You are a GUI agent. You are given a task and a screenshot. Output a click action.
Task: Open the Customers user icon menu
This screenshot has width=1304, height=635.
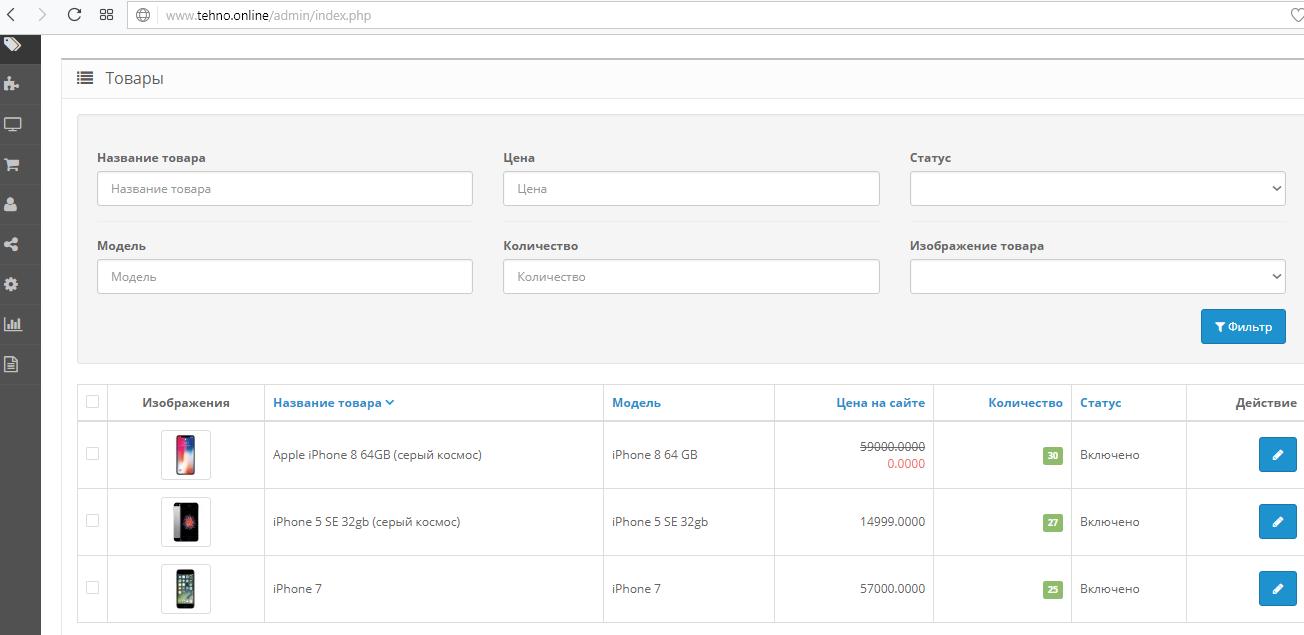[12, 204]
